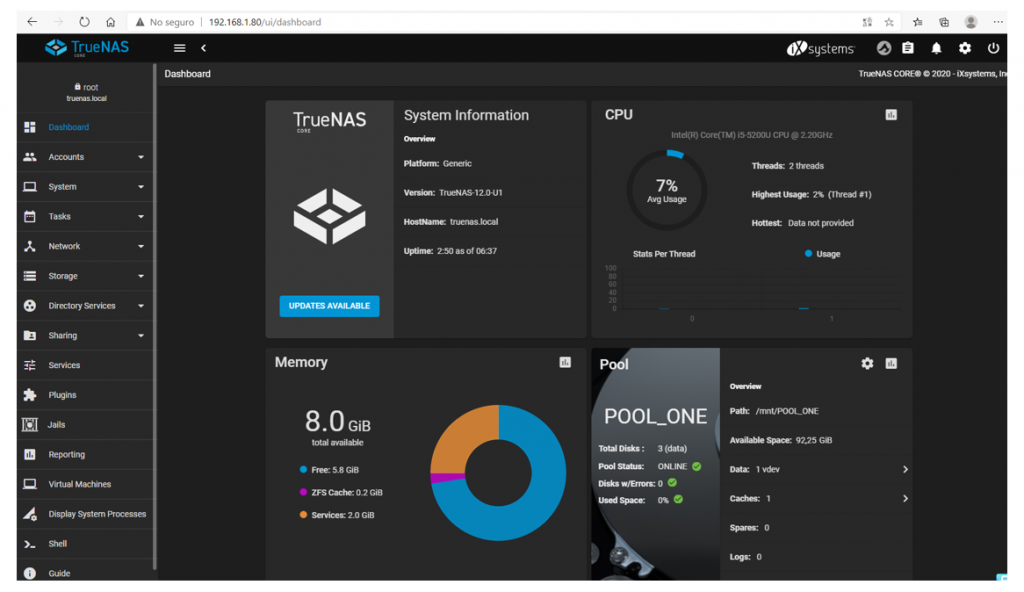This screenshot has width=1024, height=592.
Task: Open the iXsystems logo link
Action: (820, 48)
